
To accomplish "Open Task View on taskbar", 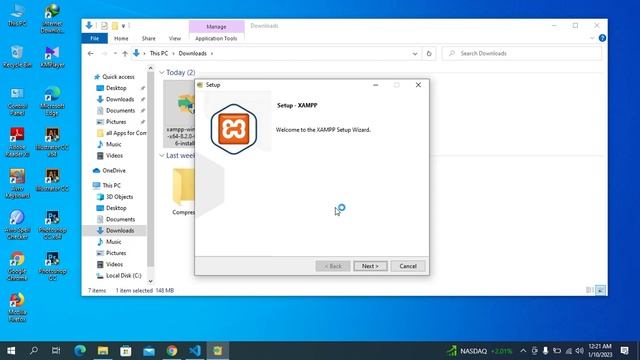I will tap(56, 351).
